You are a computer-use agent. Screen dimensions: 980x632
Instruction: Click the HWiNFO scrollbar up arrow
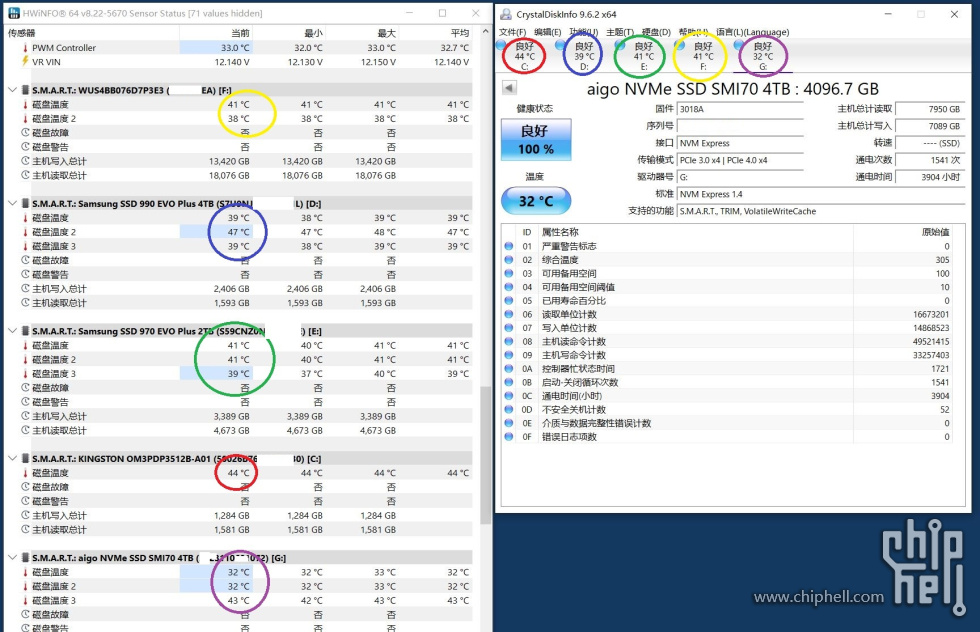coord(486,32)
